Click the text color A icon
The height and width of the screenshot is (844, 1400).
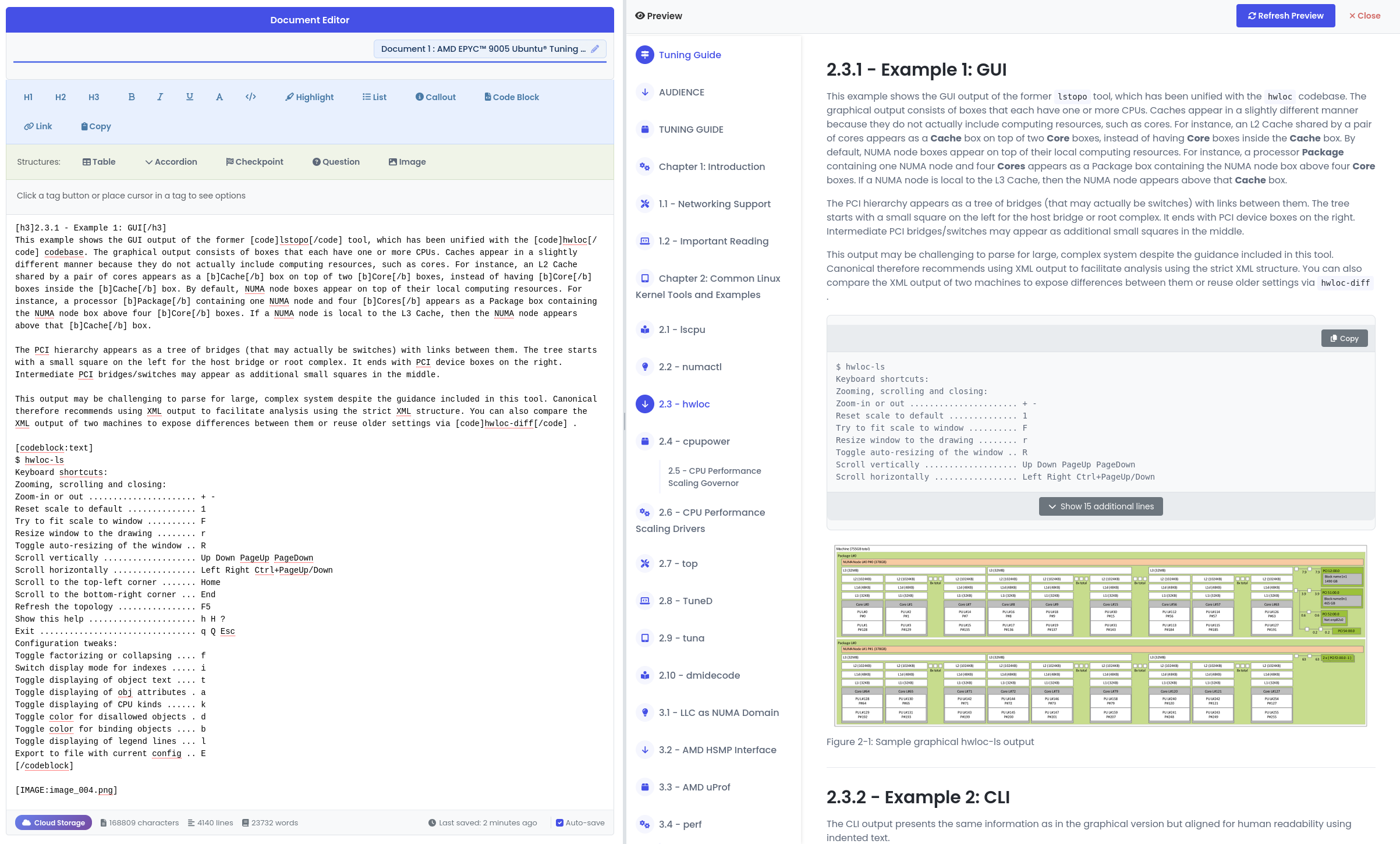(x=219, y=97)
